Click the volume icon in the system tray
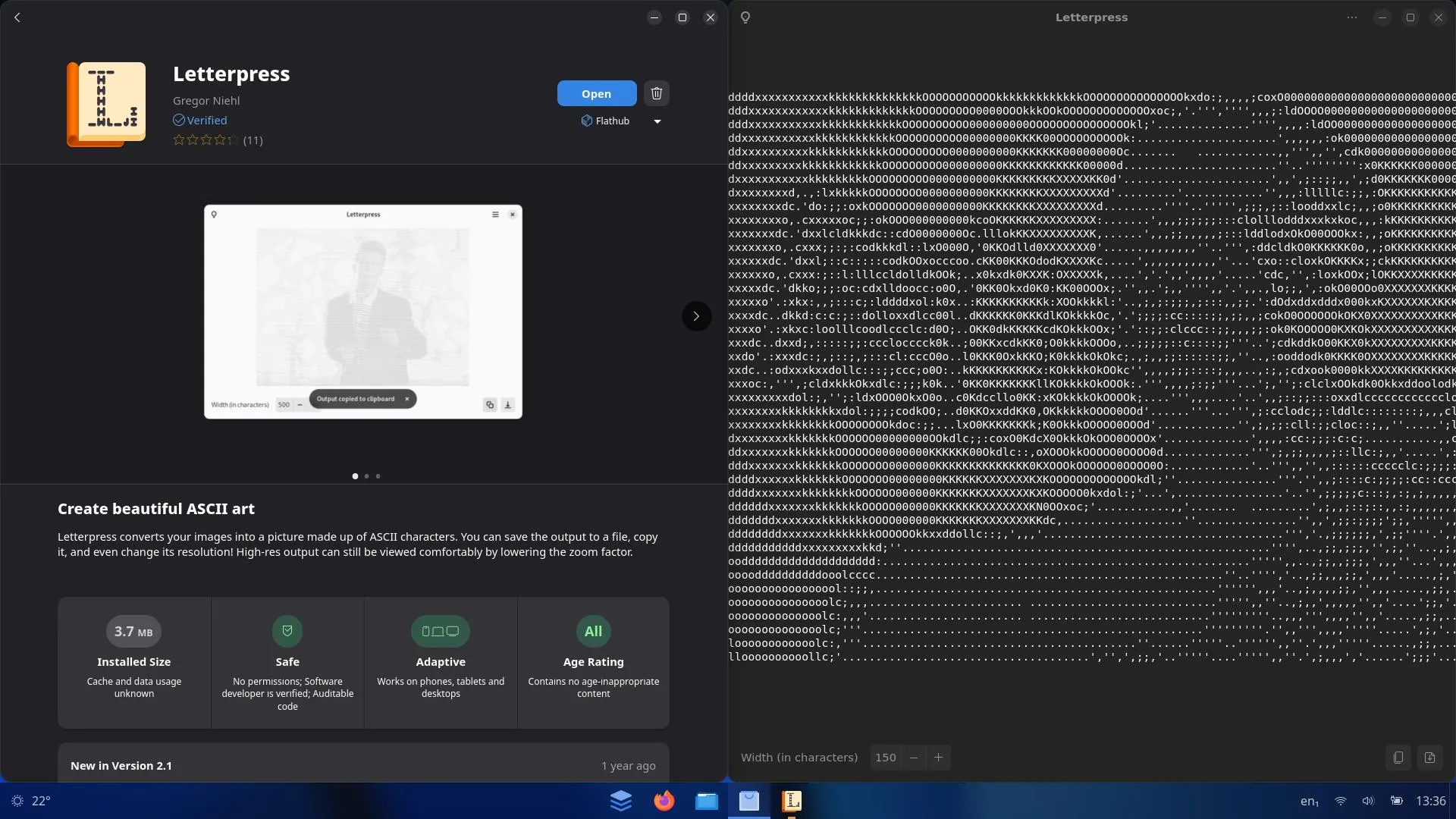 pos(1368,801)
